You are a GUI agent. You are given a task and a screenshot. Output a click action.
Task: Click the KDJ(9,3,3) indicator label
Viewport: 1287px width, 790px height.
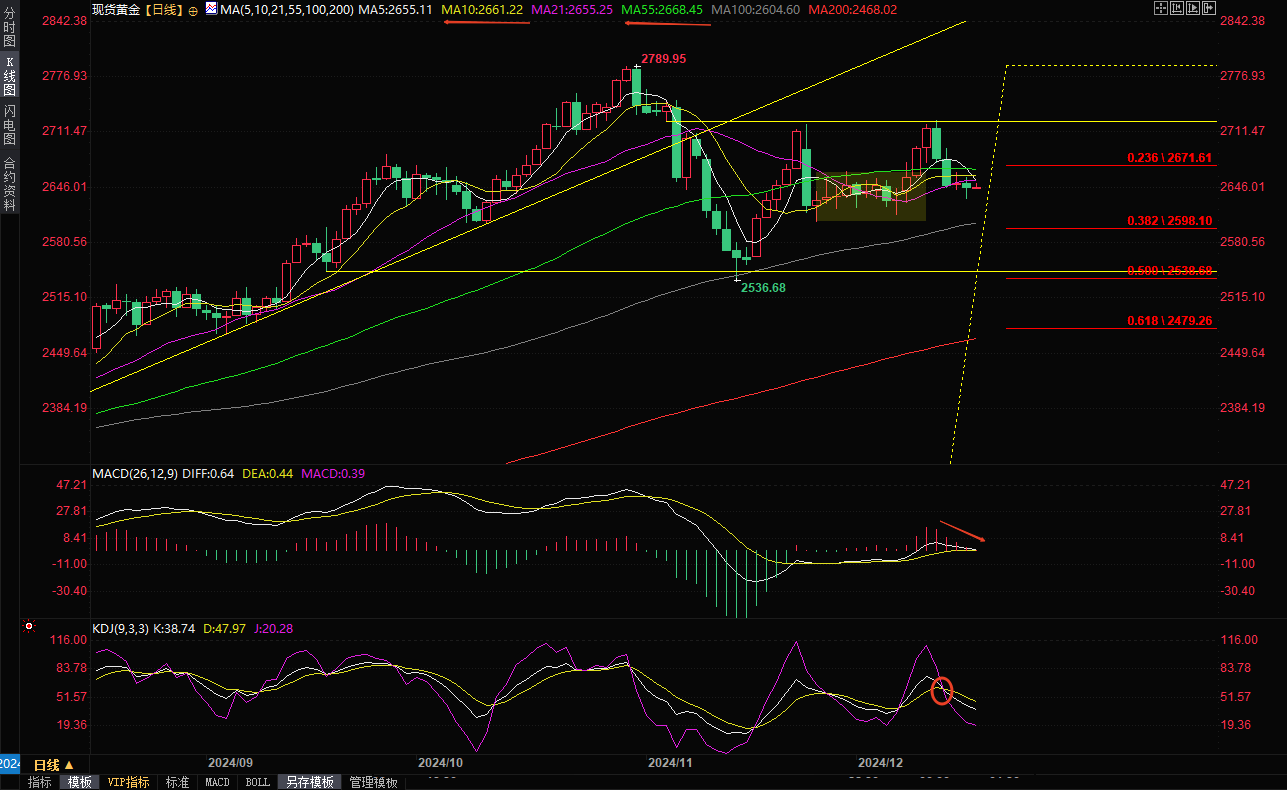click(x=120, y=628)
